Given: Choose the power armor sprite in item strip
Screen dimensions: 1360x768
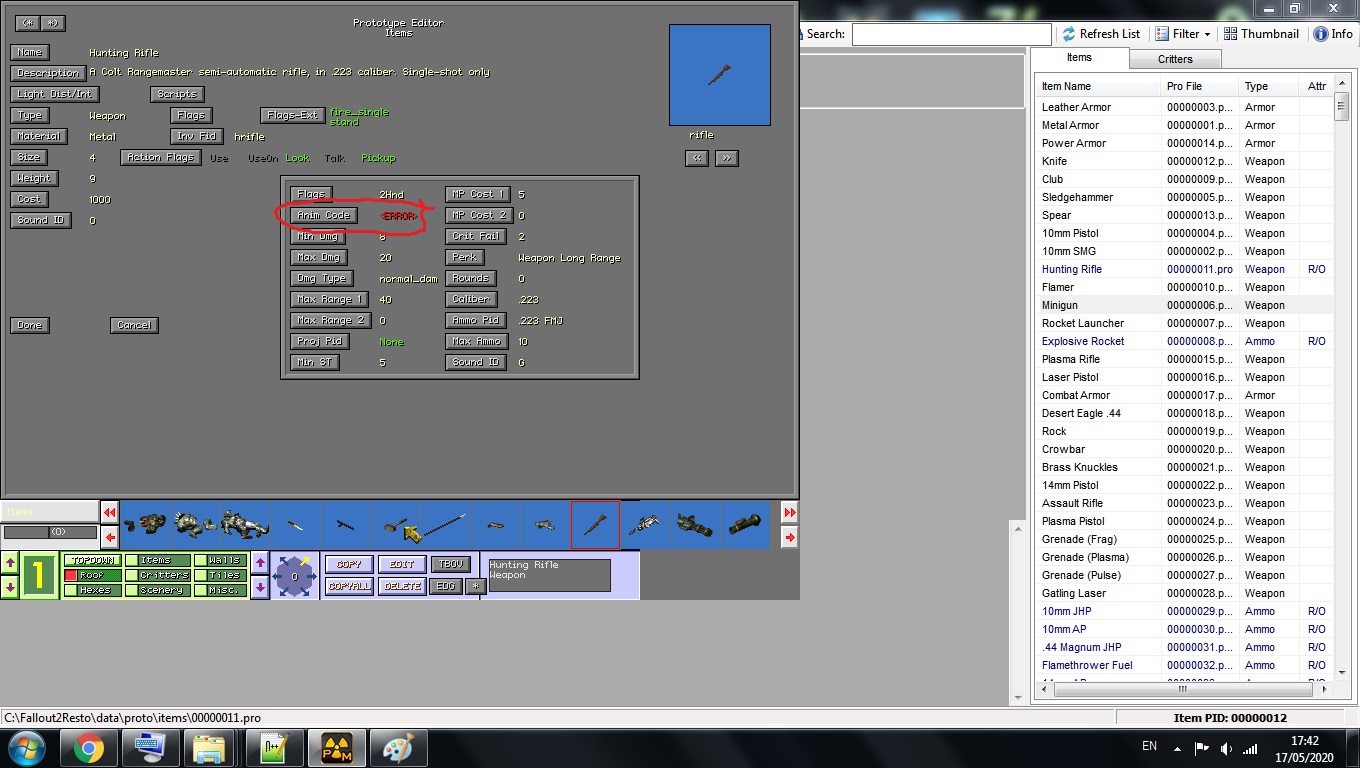Looking at the screenshot, I should coord(246,525).
